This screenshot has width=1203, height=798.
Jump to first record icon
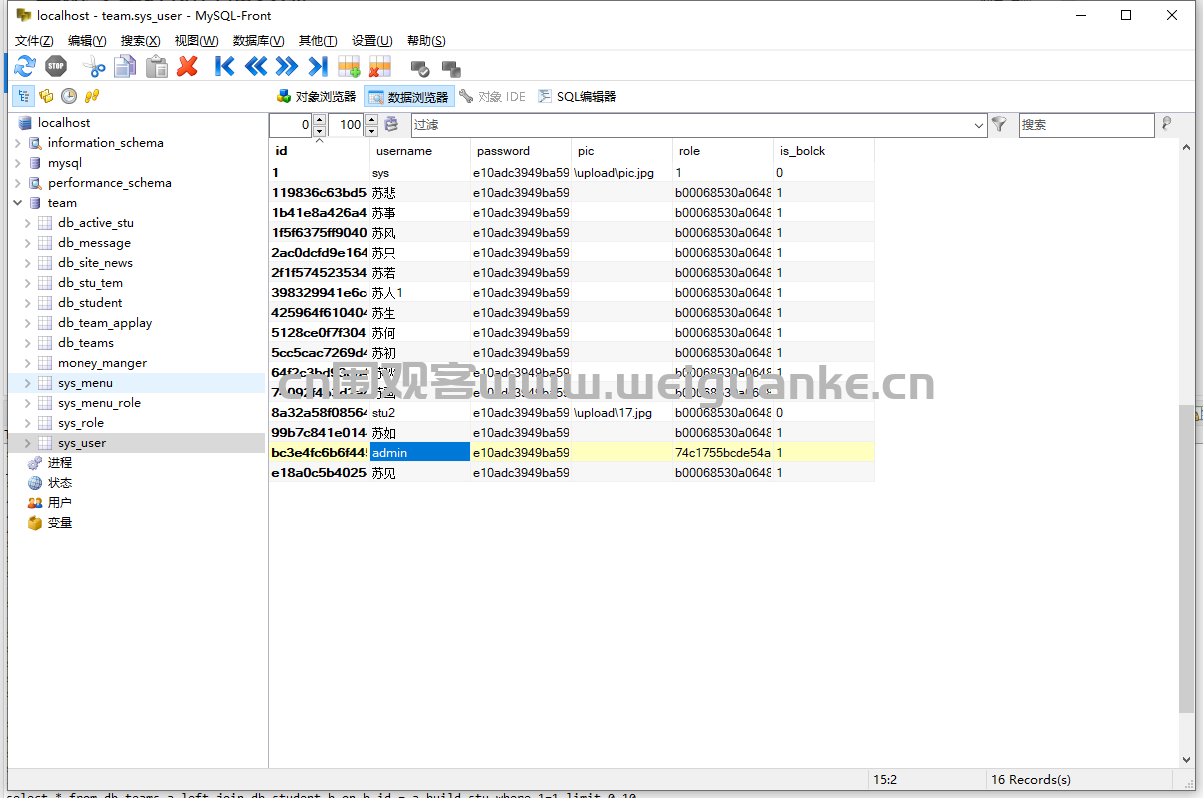point(225,67)
